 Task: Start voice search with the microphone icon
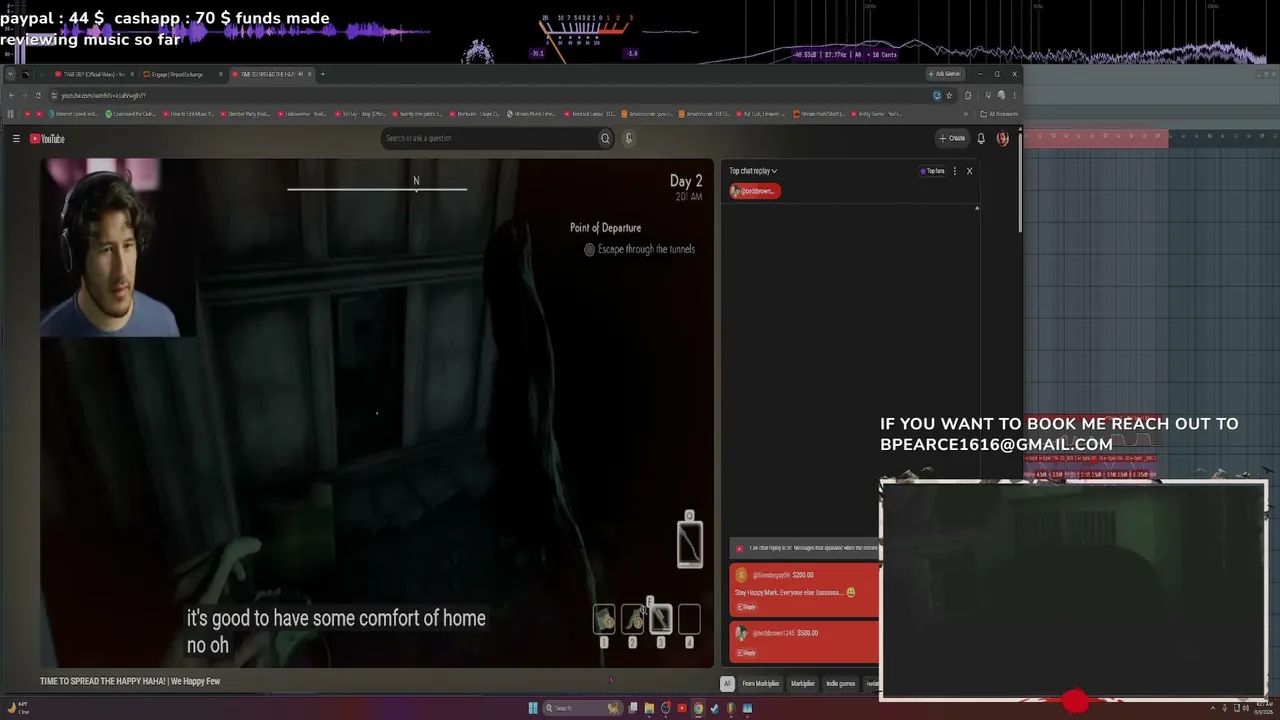click(x=628, y=139)
